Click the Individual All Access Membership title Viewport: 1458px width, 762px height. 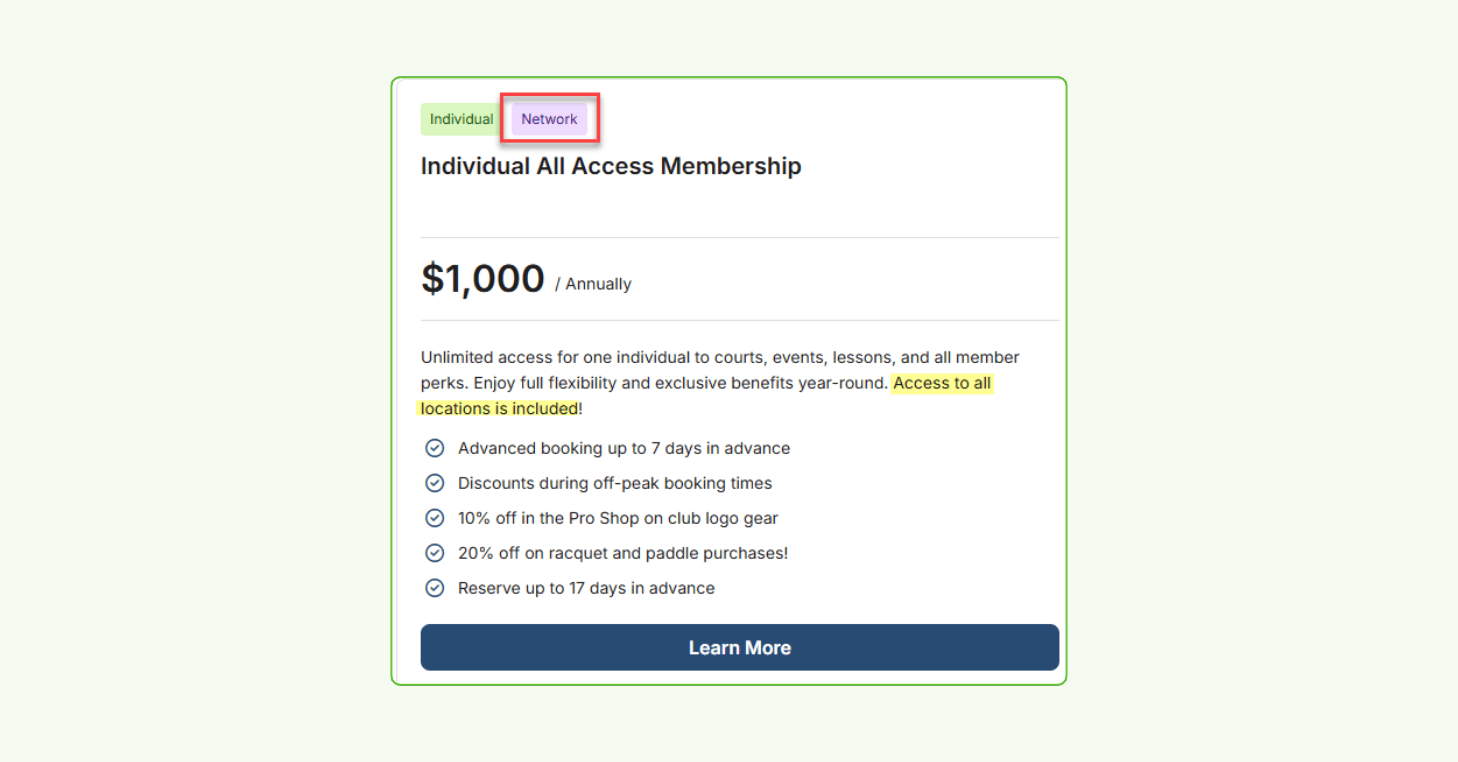(611, 165)
